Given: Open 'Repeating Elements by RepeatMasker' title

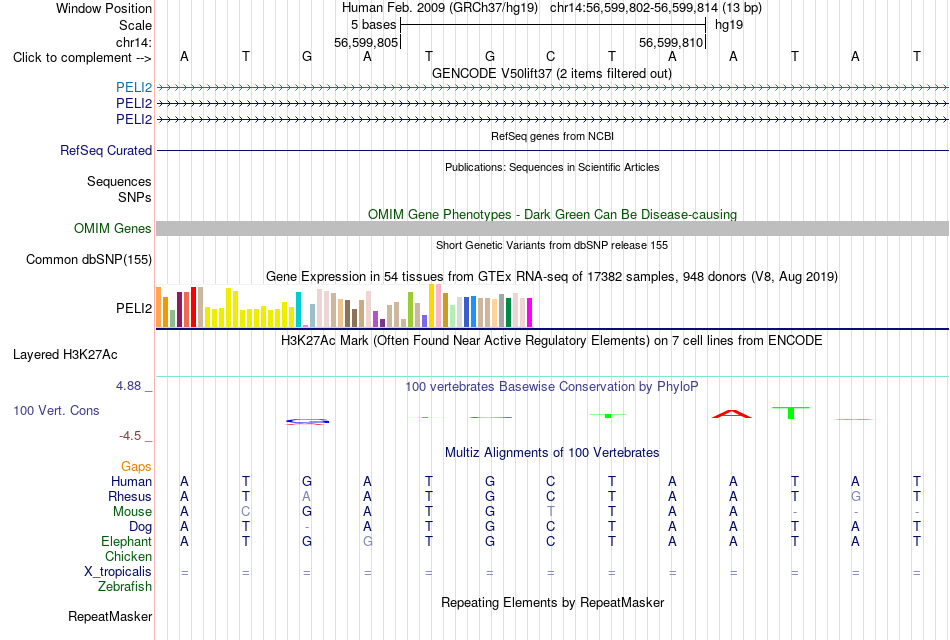Looking at the screenshot, I should (x=552, y=602).
